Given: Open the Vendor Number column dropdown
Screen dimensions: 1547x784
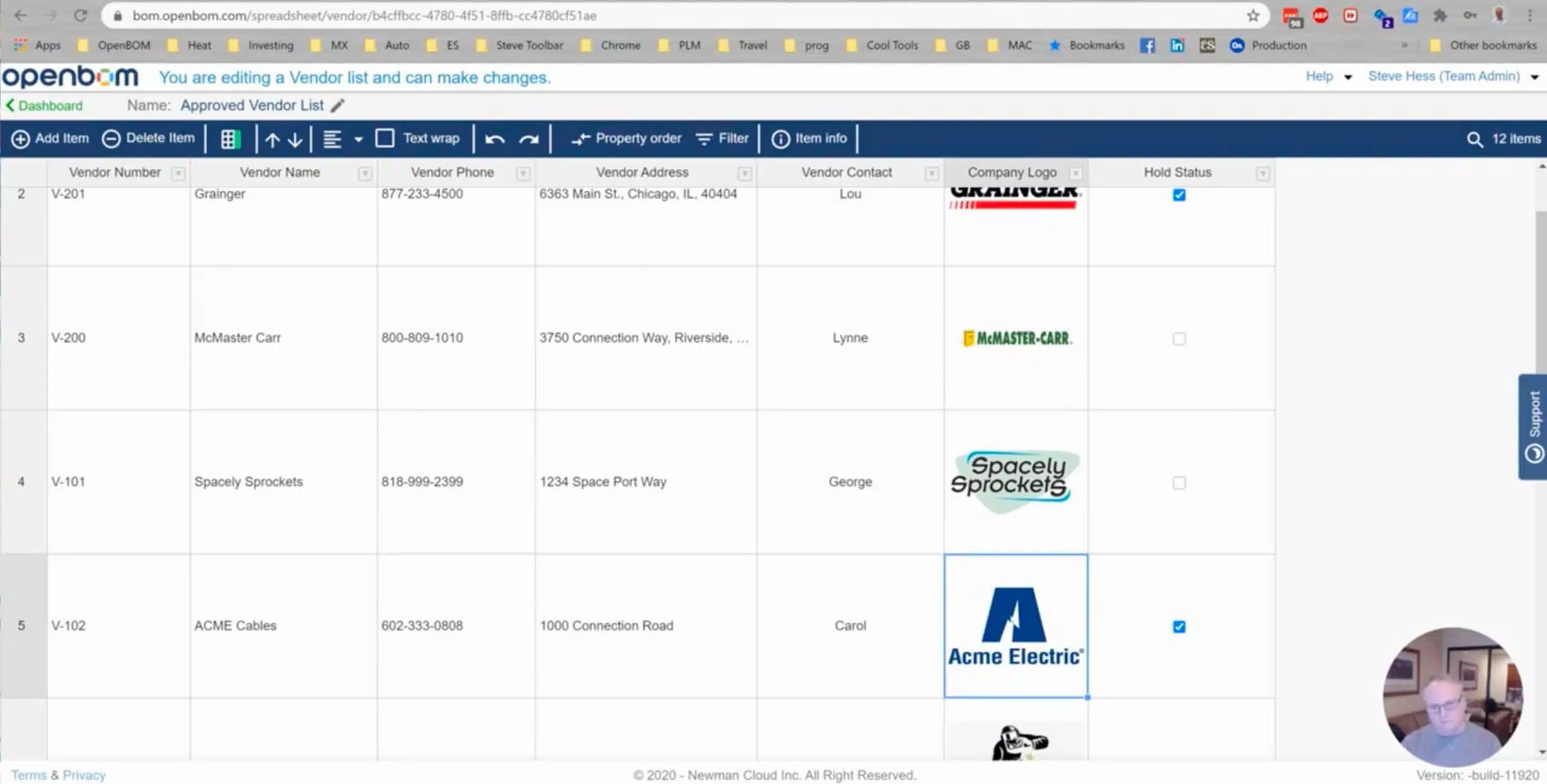Looking at the screenshot, I should tap(178, 174).
